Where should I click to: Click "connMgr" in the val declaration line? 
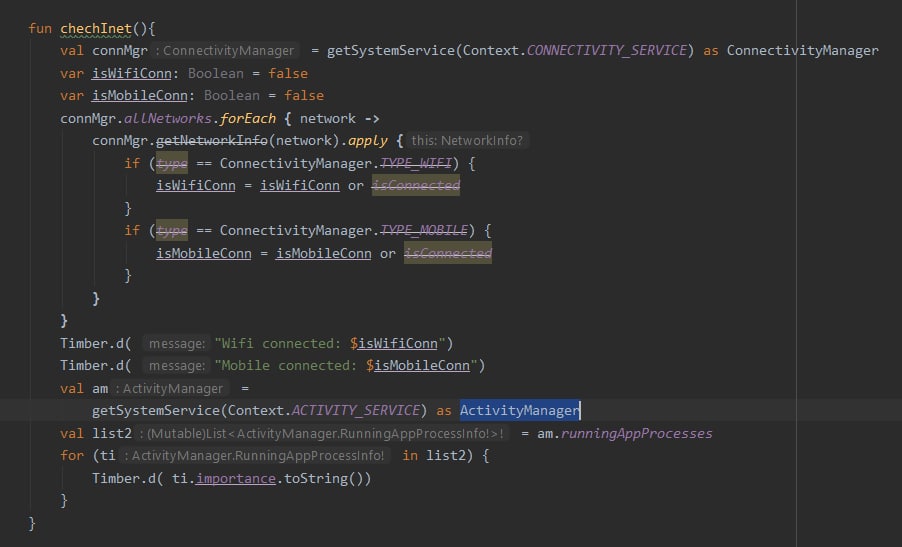[x=120, y=51]
